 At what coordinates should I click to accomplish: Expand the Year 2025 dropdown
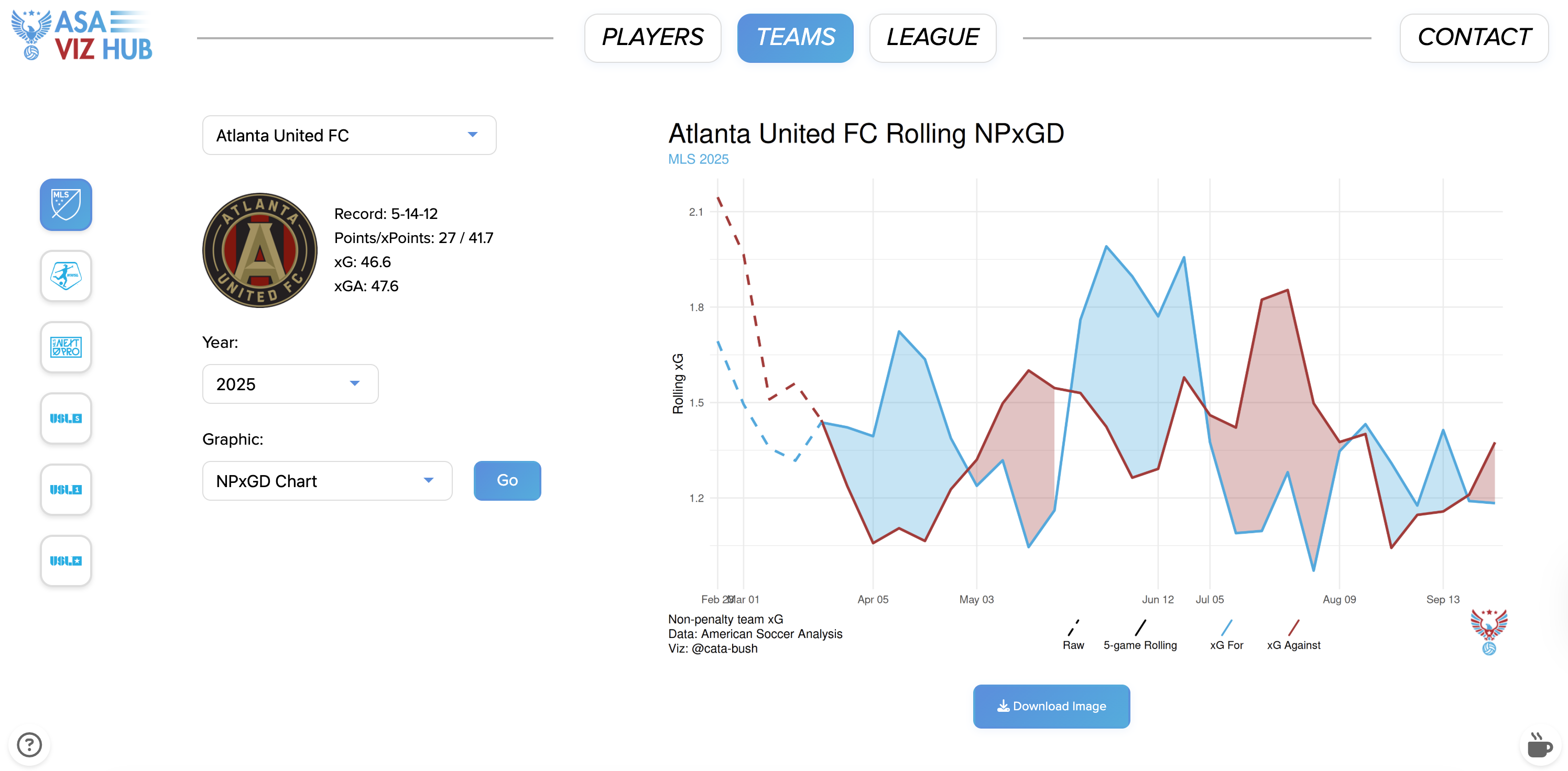point(290,384)
